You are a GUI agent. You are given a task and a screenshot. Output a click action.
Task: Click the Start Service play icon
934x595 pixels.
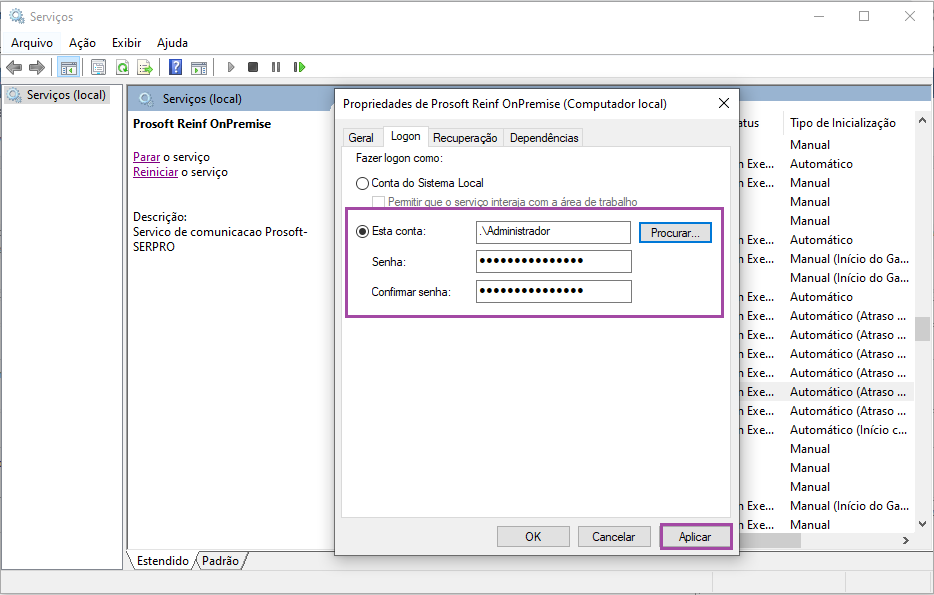point(231,67)
